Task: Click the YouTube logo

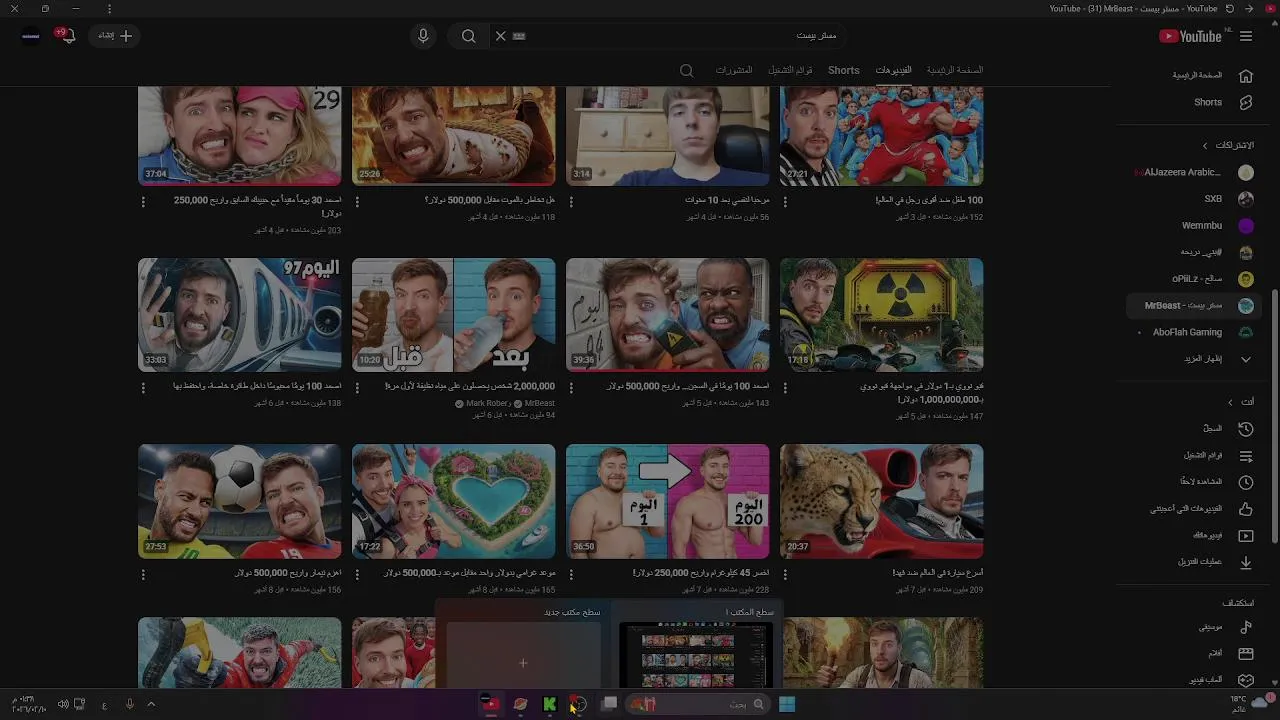Action: 1190,36
